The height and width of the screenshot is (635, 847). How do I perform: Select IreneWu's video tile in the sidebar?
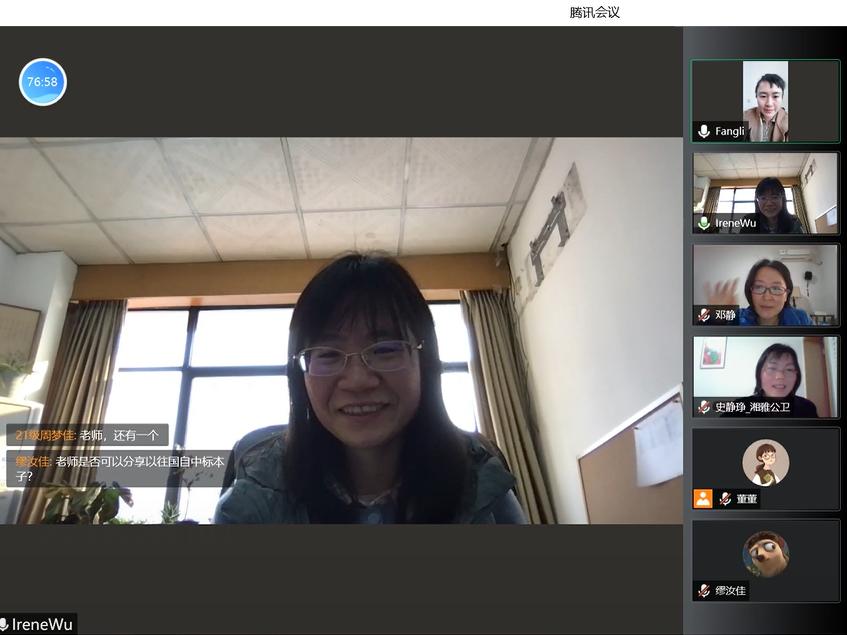765,190
